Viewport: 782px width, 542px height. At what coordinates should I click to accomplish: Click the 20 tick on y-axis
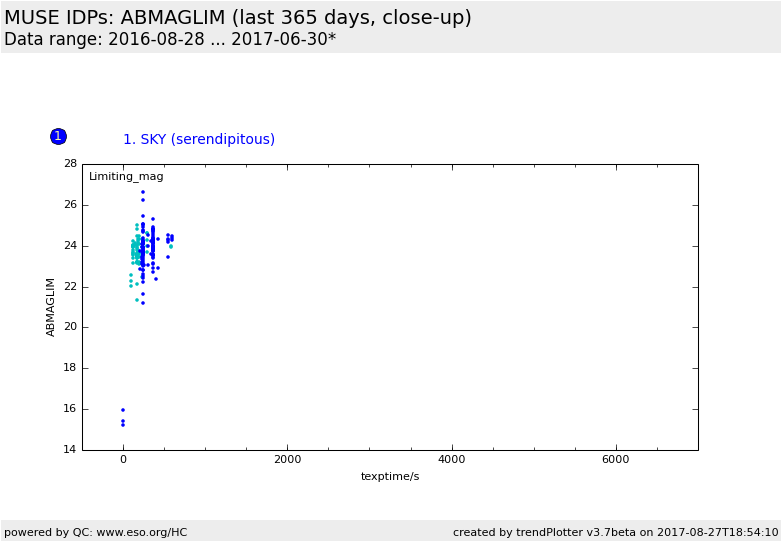(70, 327)
